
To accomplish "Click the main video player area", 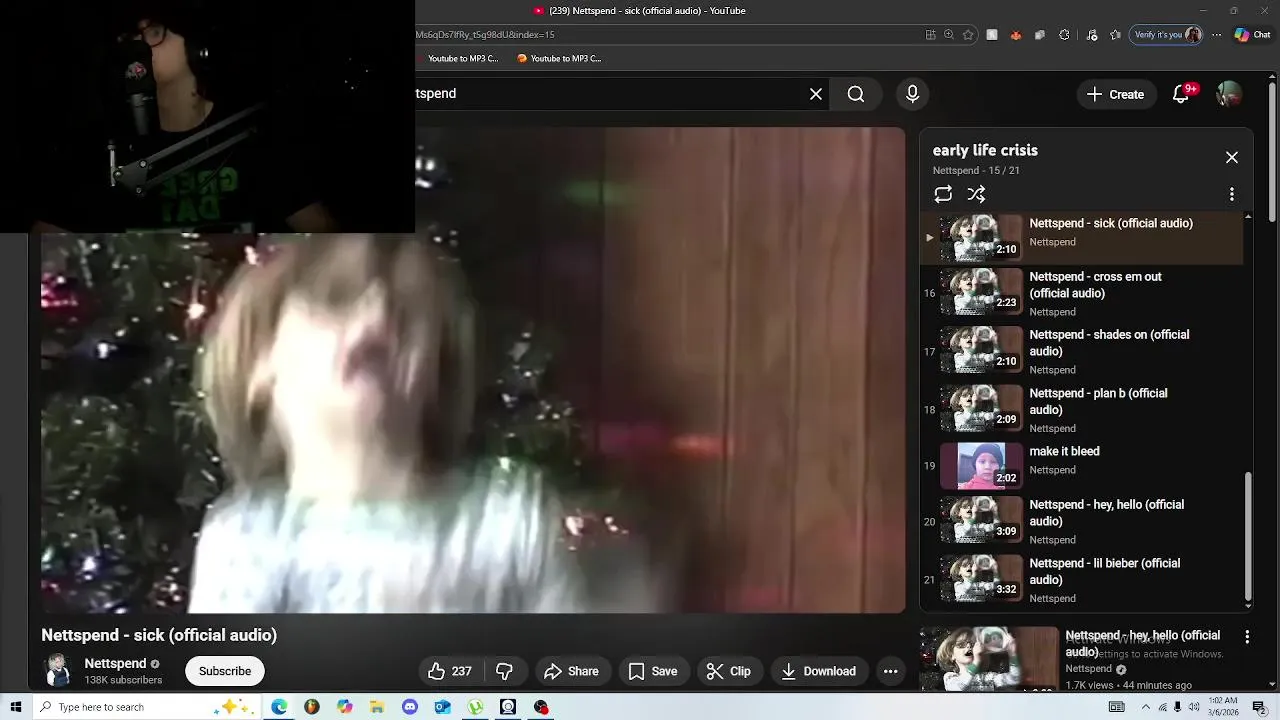I will 473,369.
